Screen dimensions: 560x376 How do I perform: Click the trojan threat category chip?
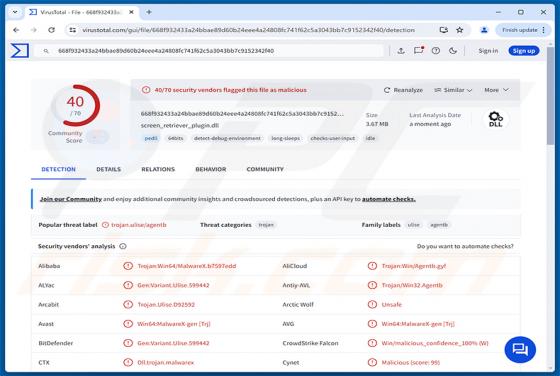(266, 225)
